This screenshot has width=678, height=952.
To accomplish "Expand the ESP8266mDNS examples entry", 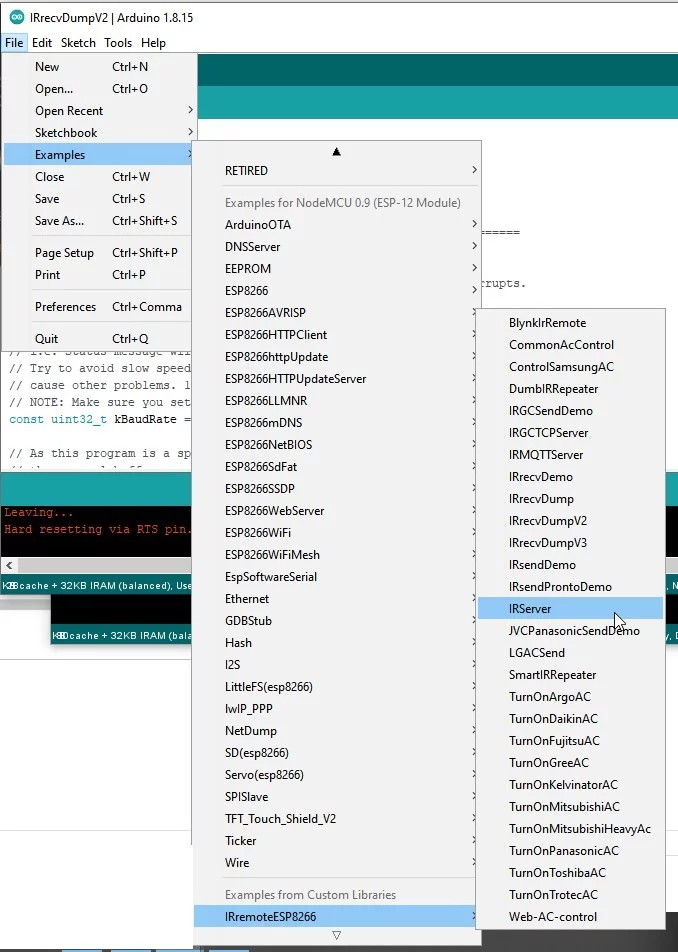I will coord(336,423).
